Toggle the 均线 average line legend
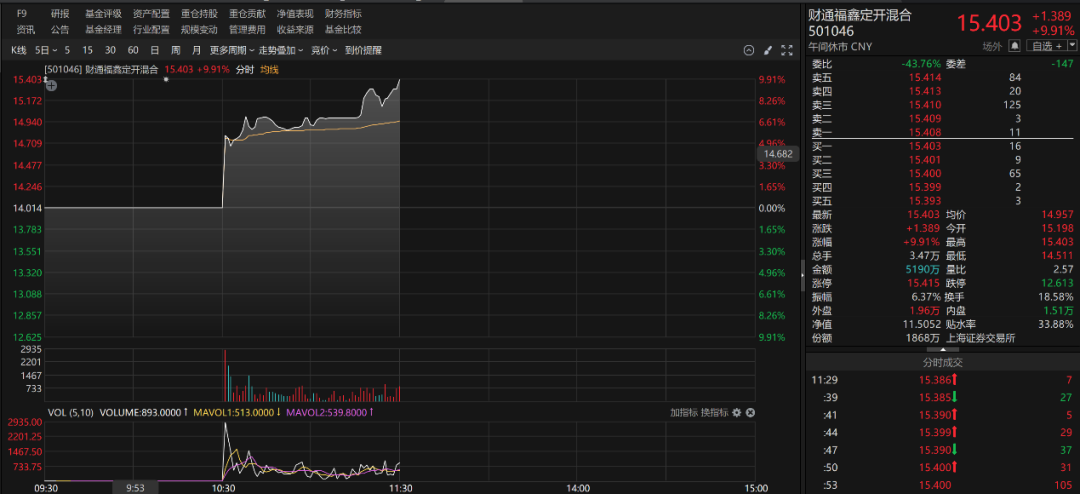This screenshot has width=1080, height=494. pos(269,70)
